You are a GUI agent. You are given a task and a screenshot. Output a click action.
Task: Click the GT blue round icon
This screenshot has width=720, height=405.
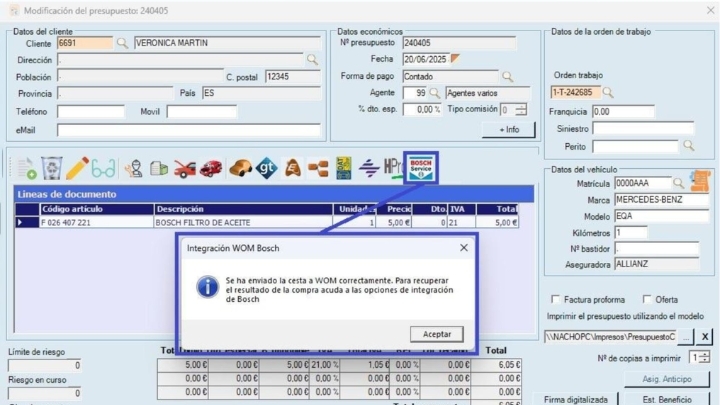point(265,168)
